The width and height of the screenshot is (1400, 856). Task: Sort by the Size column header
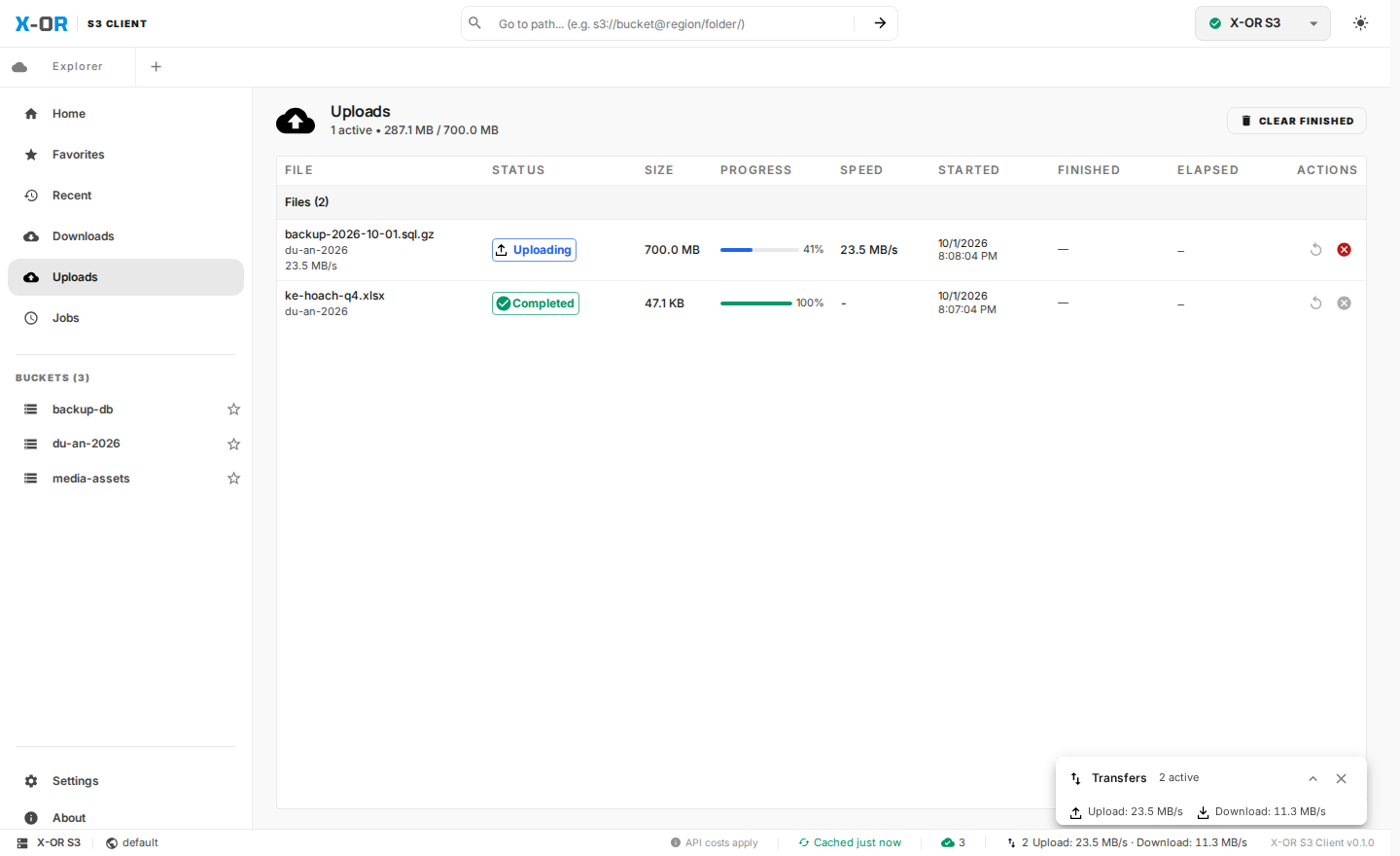pos(659,170)
